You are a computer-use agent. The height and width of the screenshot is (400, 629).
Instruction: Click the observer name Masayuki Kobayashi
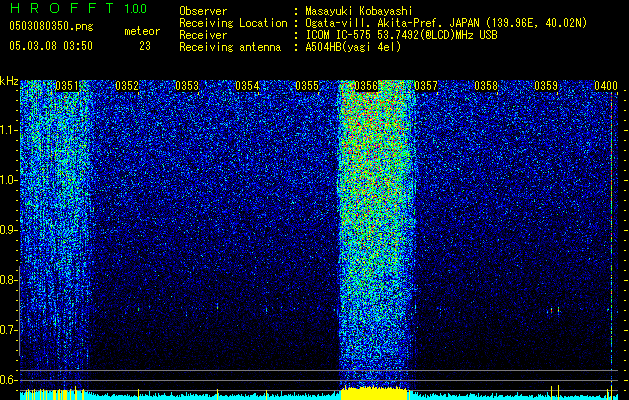359,11
